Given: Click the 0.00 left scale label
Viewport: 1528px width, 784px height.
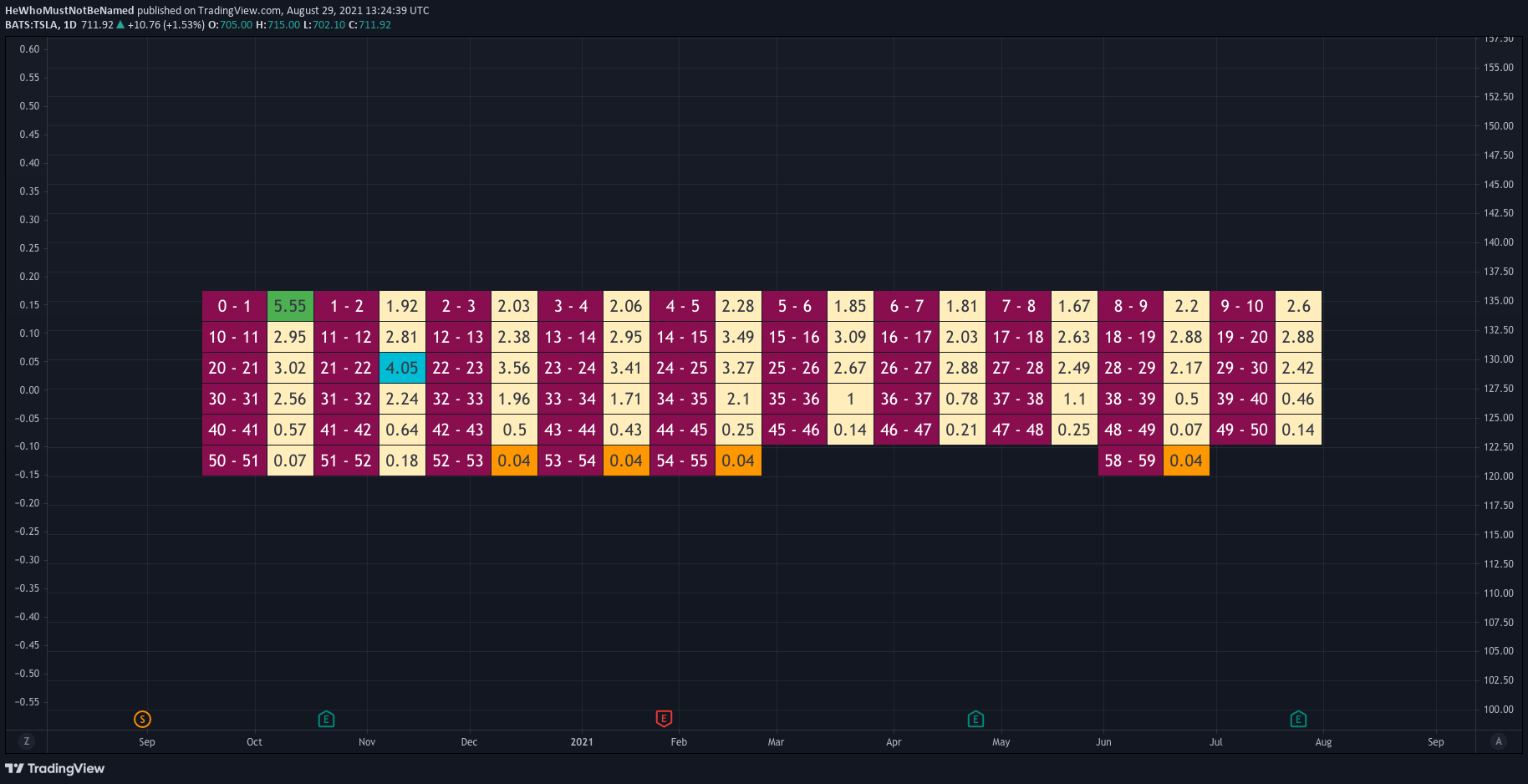Looking at the screenshot, I should click(x=29, y=390).
